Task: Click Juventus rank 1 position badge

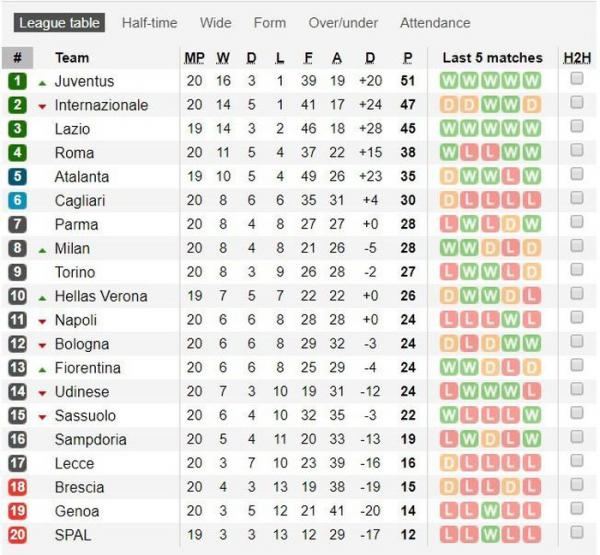Action: 17,81
